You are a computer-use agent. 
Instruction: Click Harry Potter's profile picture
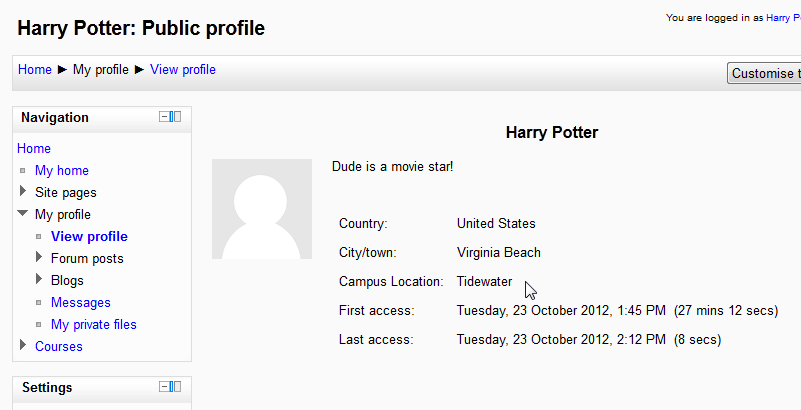tap(262, 209)
